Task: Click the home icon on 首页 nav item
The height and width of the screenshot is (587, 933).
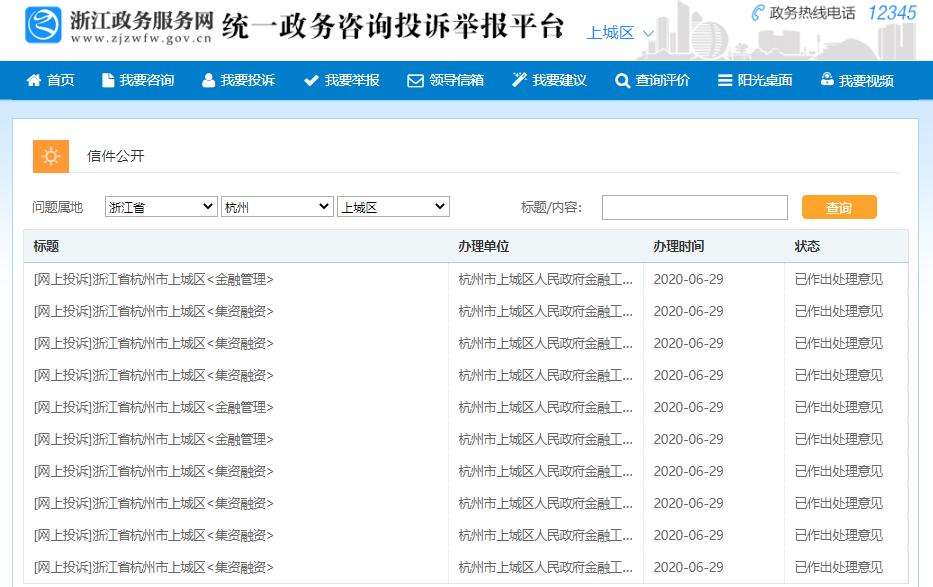Action: click(32, 80)
